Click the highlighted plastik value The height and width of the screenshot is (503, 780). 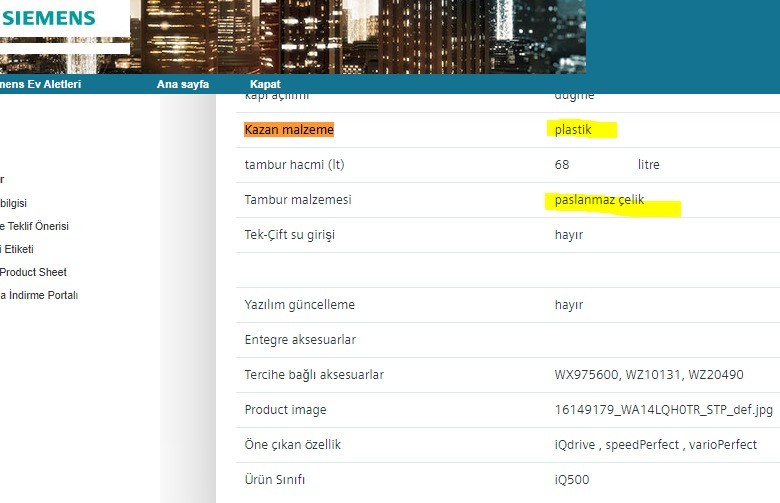[573, 129]
